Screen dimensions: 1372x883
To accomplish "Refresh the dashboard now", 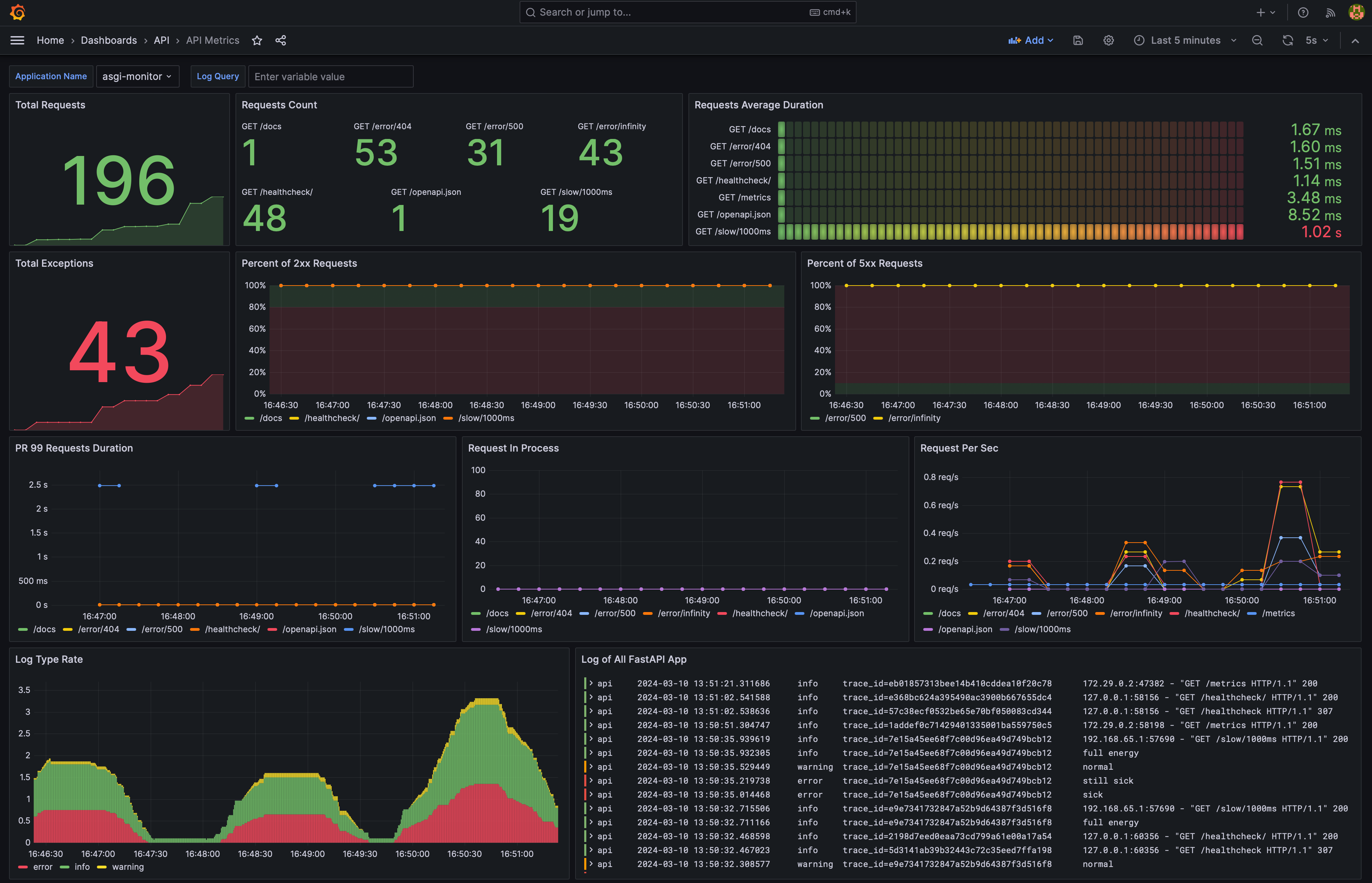I will tap(1288, 40).
